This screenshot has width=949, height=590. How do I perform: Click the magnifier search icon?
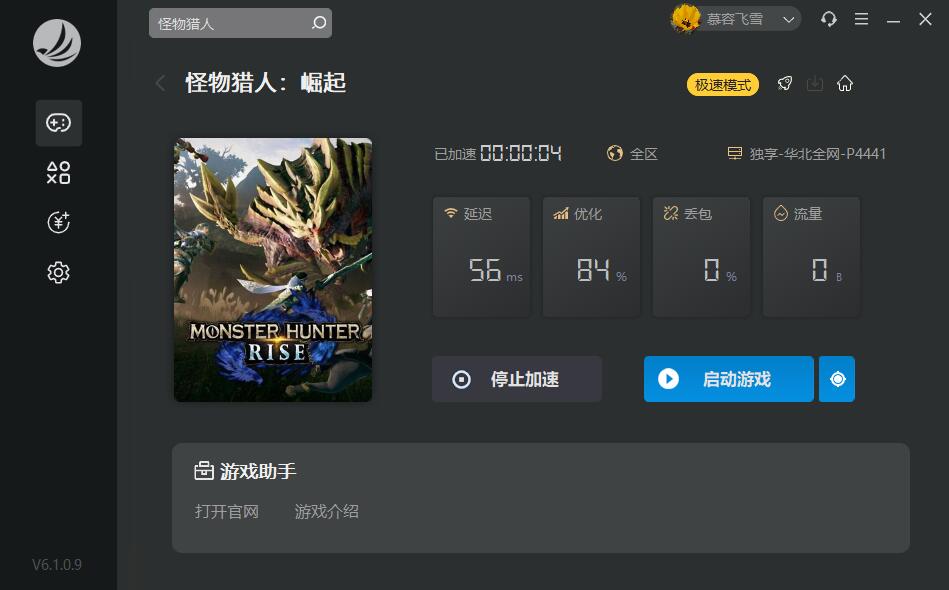[318, 23]
